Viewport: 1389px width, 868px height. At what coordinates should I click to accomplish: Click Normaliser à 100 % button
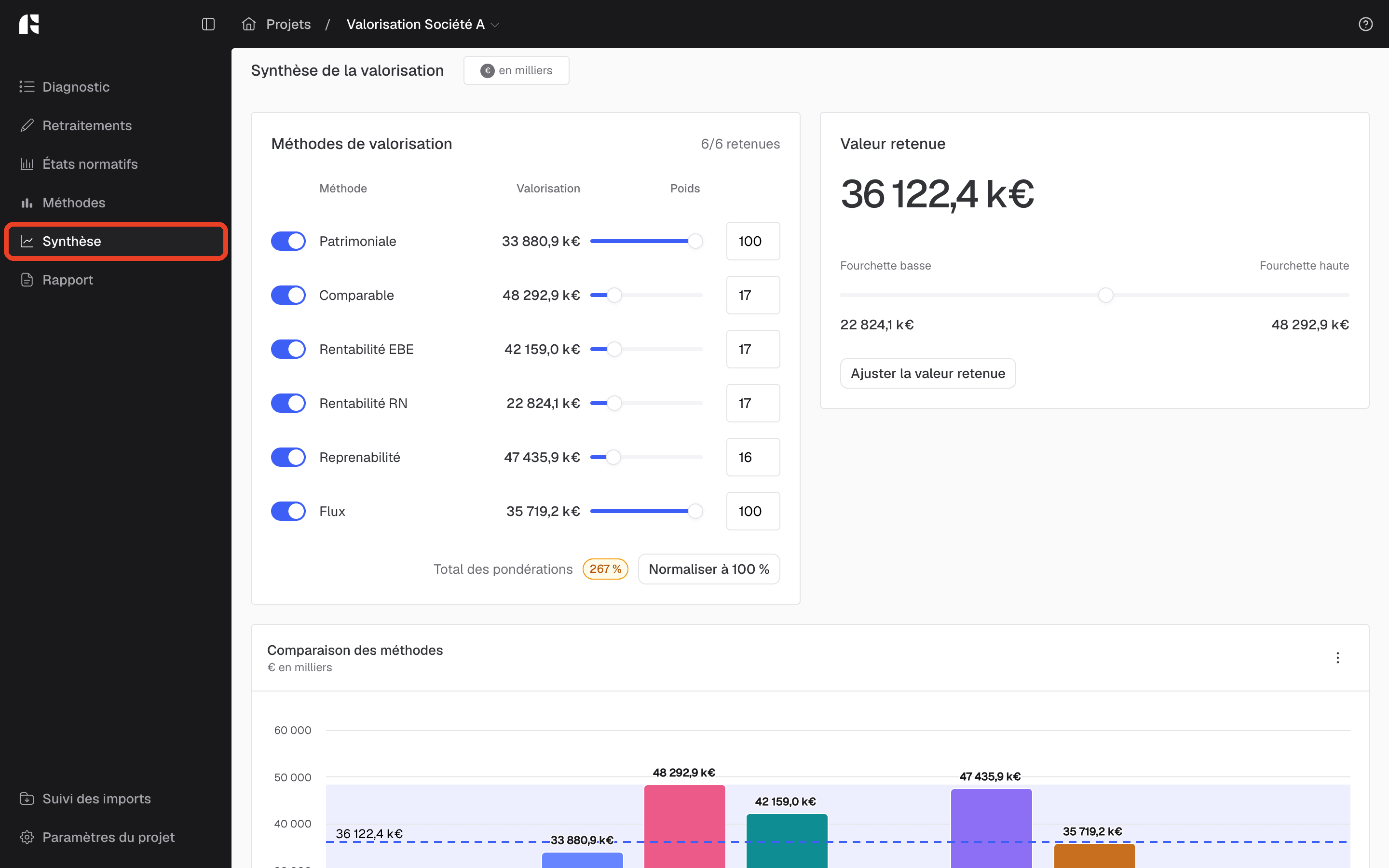(x=709, y=569)
